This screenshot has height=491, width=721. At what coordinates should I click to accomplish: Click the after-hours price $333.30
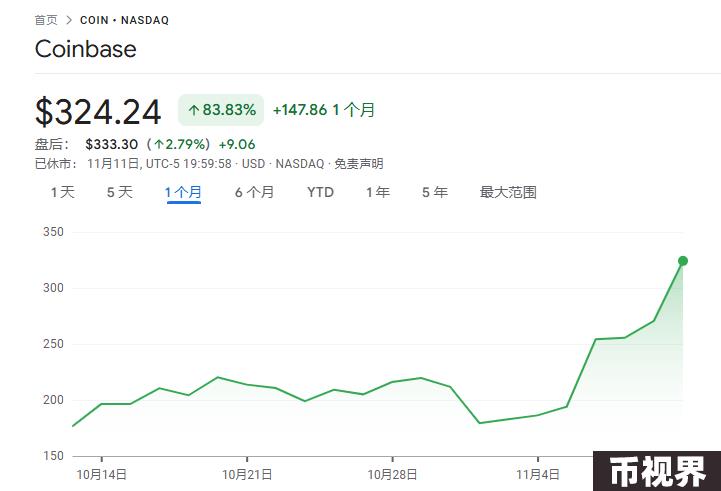(x=112, y=144)
